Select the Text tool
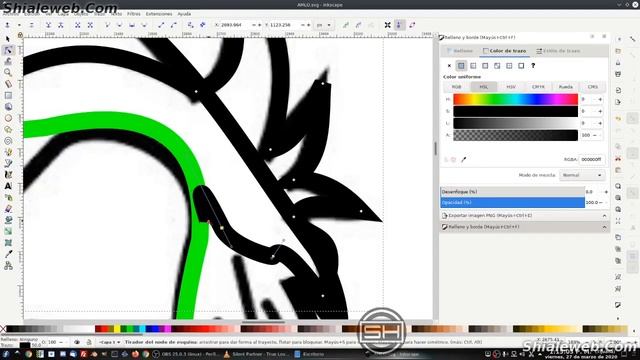The image size is (640, 360). [8, 186]
